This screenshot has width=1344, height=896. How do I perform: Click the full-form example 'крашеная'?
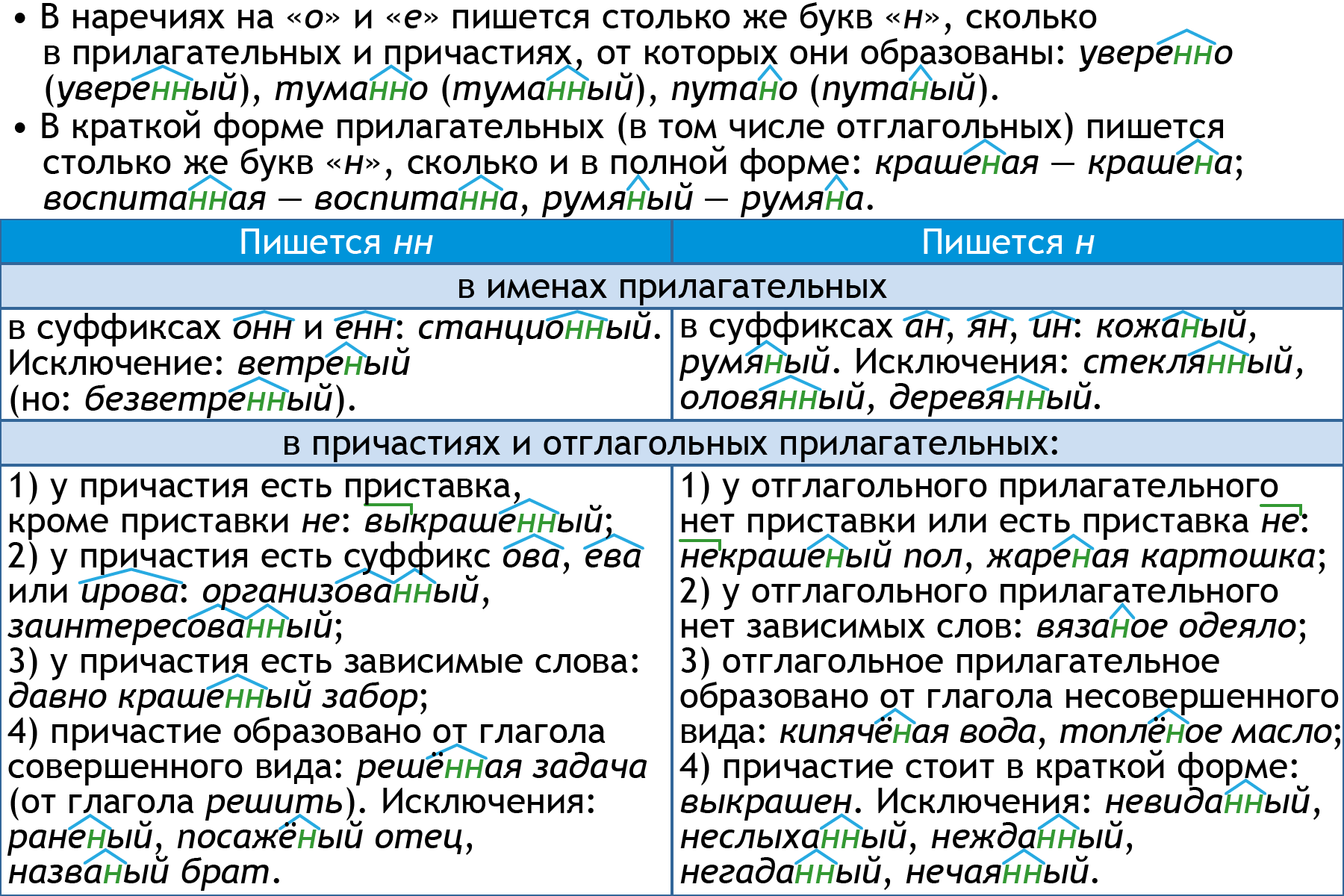(x=956, y=163)
